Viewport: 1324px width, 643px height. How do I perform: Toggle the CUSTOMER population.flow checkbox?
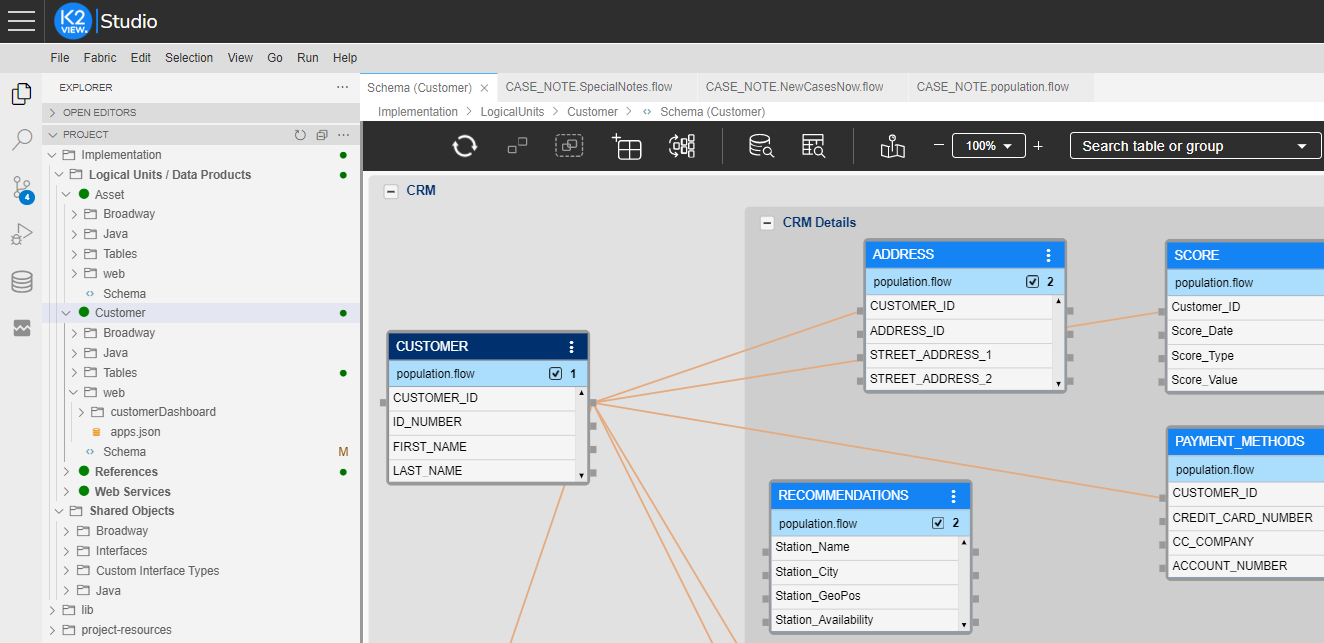pos(555,374)
